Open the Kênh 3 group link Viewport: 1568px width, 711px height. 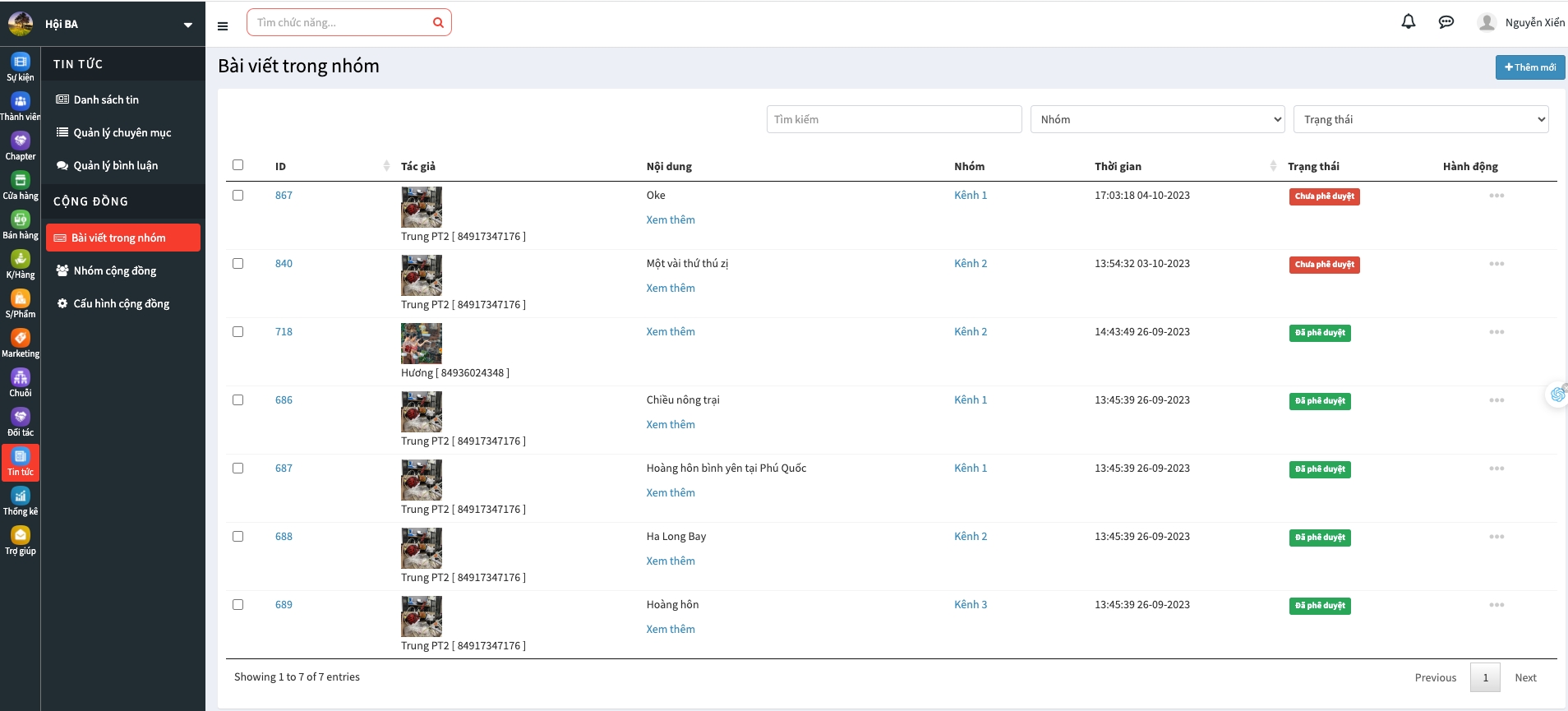point(971,605)
